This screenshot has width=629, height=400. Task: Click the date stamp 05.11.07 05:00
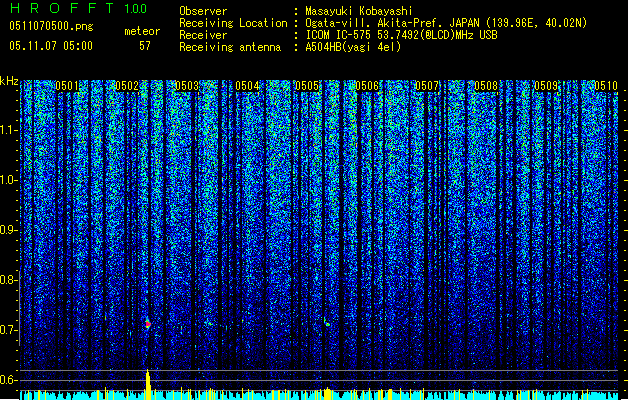pos(51,46)
